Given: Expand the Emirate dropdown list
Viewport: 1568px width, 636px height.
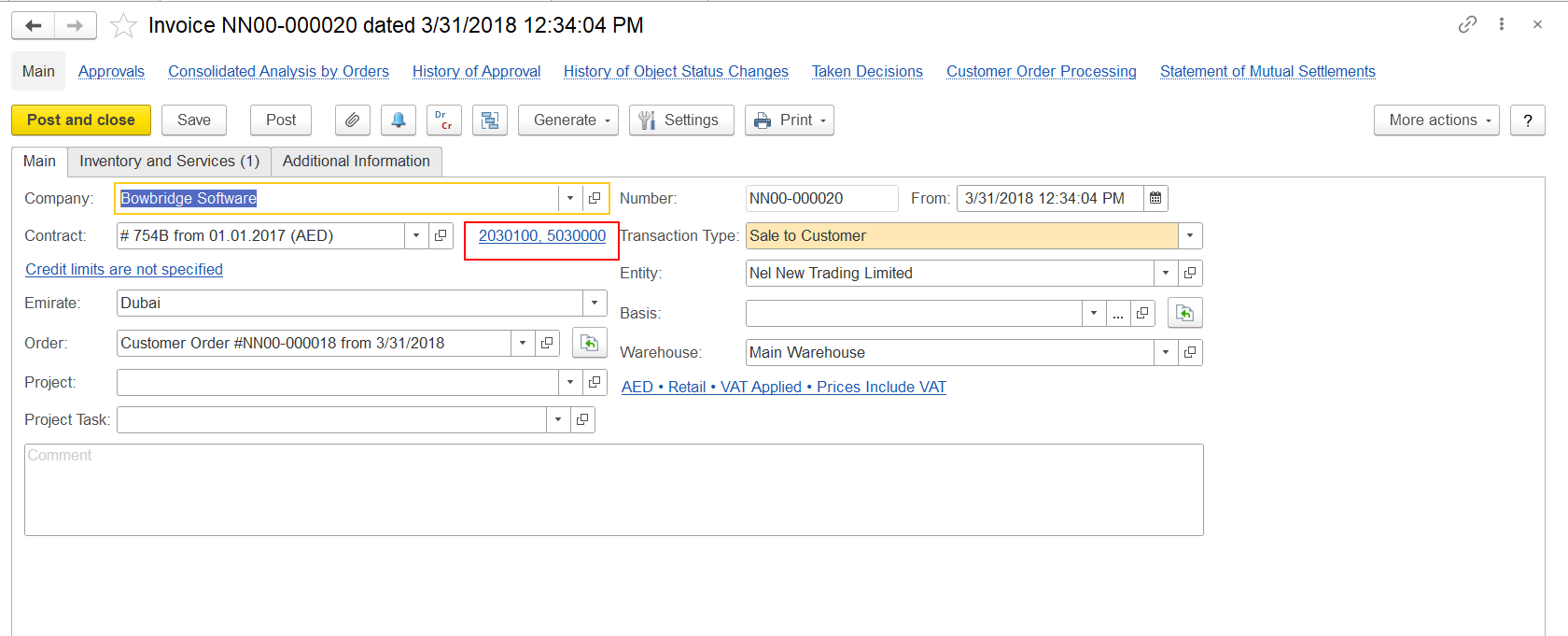Looking at the screenshot, I should click(x=595, y=303).
